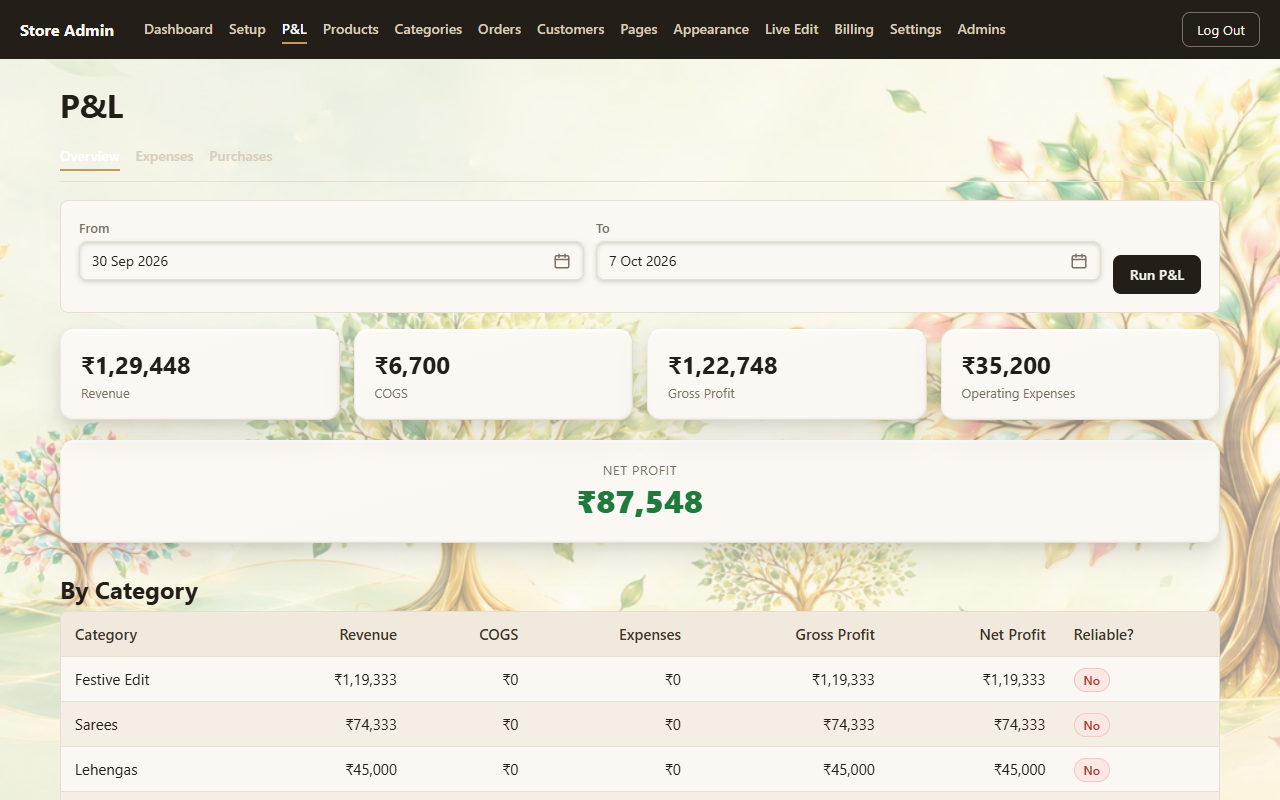This screenshot has height=800, width=1280.
Task: Click the Lehengas revenue value ₹45,000
Action: 371,770
